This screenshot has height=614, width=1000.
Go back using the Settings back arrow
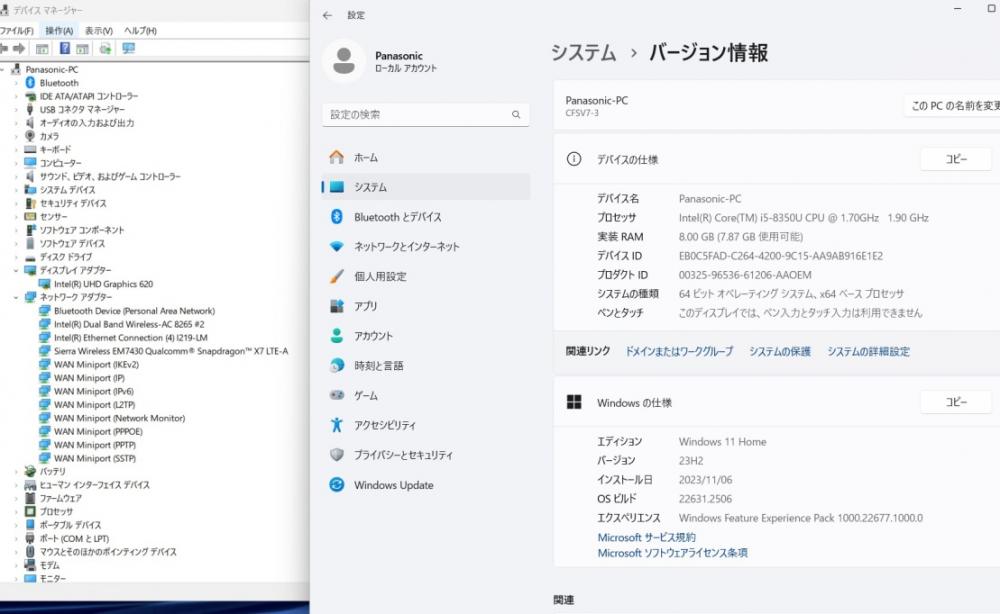click(327, 15)
